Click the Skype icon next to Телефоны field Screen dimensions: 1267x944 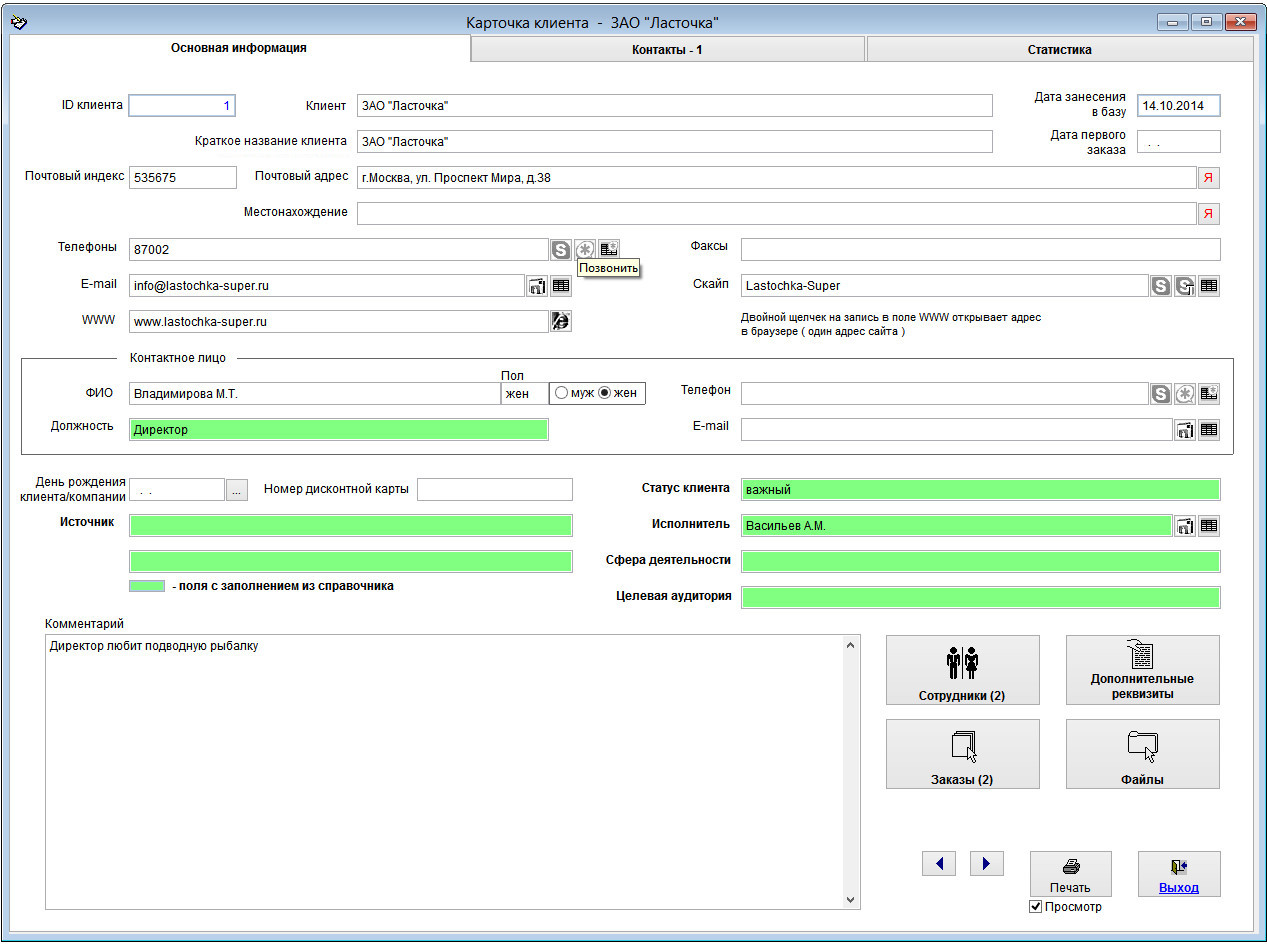pyautogui.click(x=561, y=249)
